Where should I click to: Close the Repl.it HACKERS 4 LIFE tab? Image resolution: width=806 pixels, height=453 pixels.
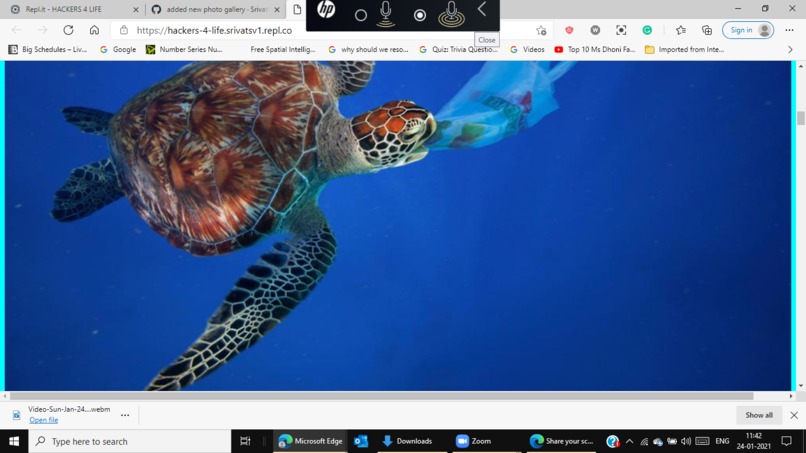coord(136,10)
